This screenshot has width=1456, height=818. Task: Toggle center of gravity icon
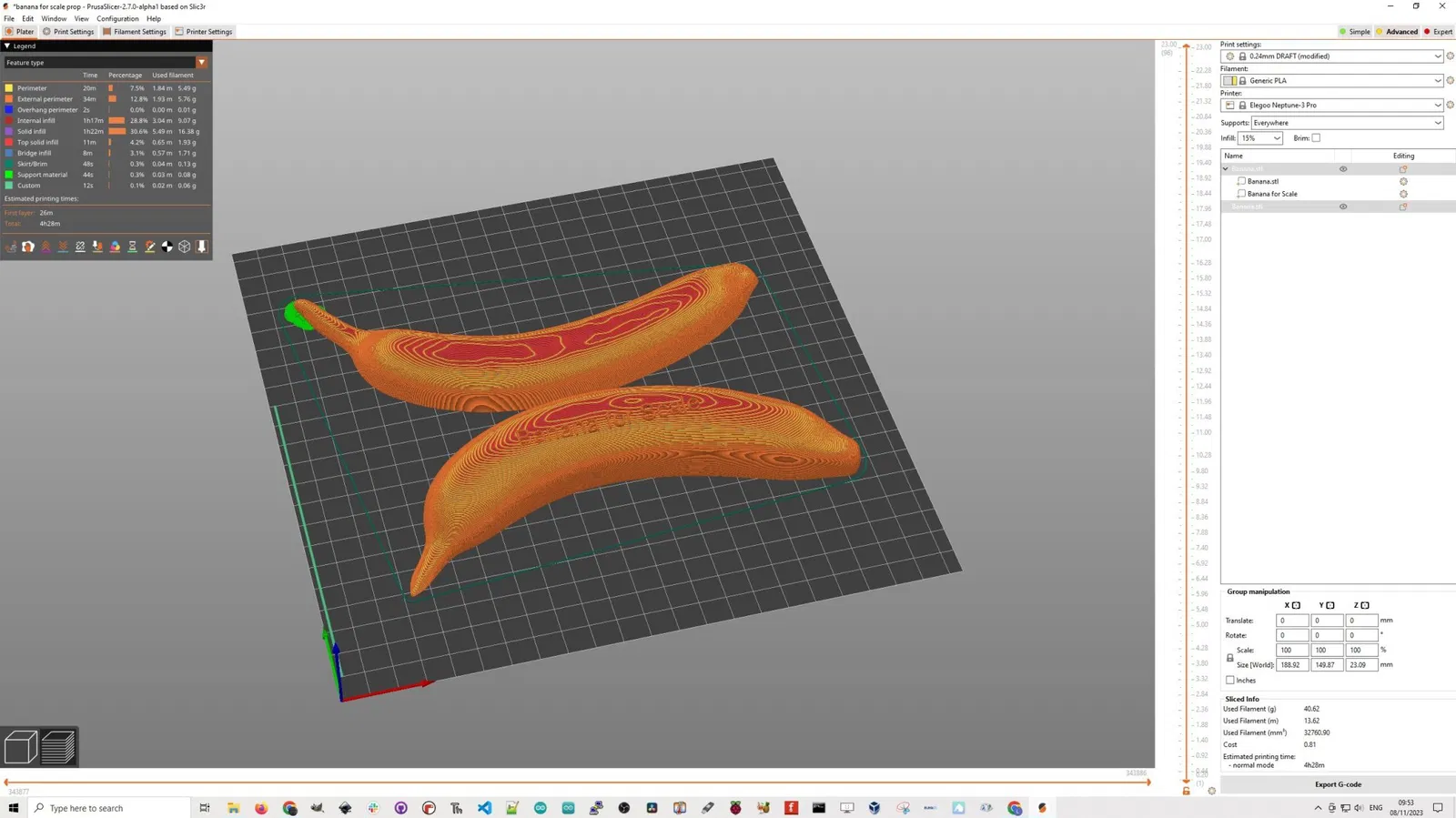point(167,247)
